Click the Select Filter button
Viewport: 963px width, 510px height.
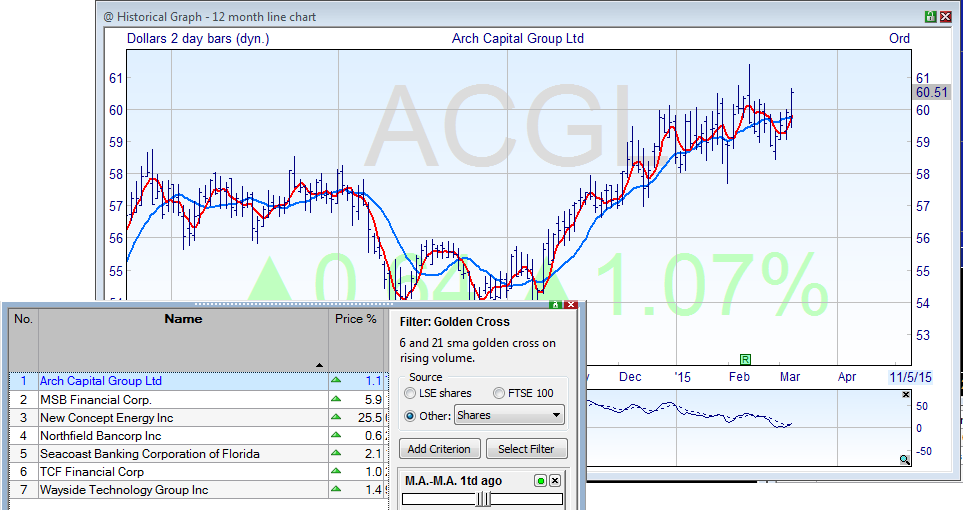[526, 449]
